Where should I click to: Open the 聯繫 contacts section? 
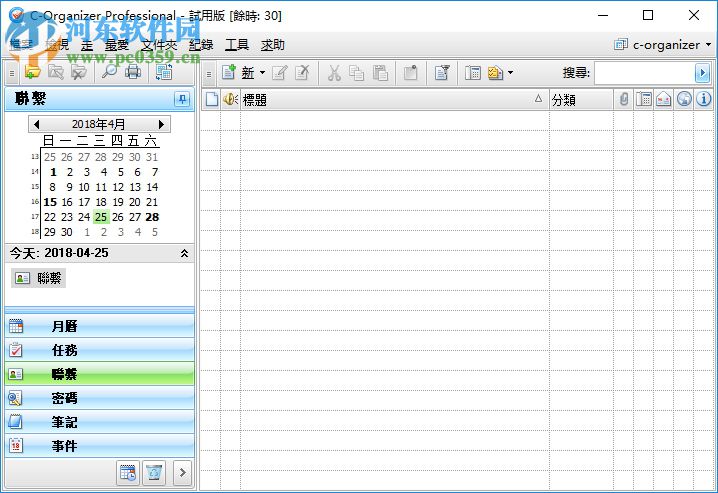100,374
